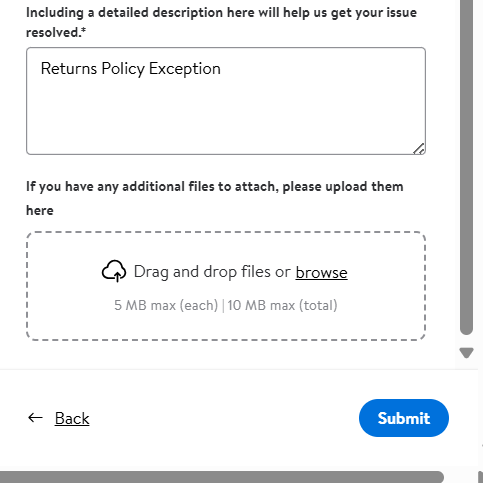483x483 pixels.
Task: Click the cloud upload icon
Action: coord(114,271)
